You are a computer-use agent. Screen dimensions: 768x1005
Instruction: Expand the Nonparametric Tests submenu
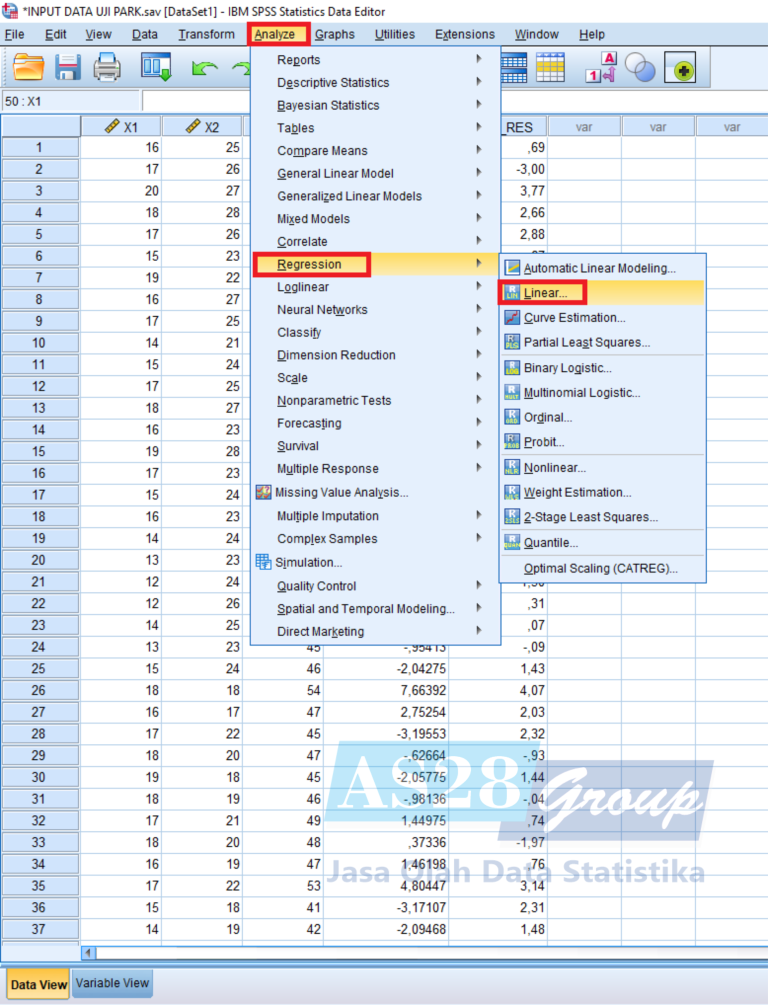tap(334, 401)
